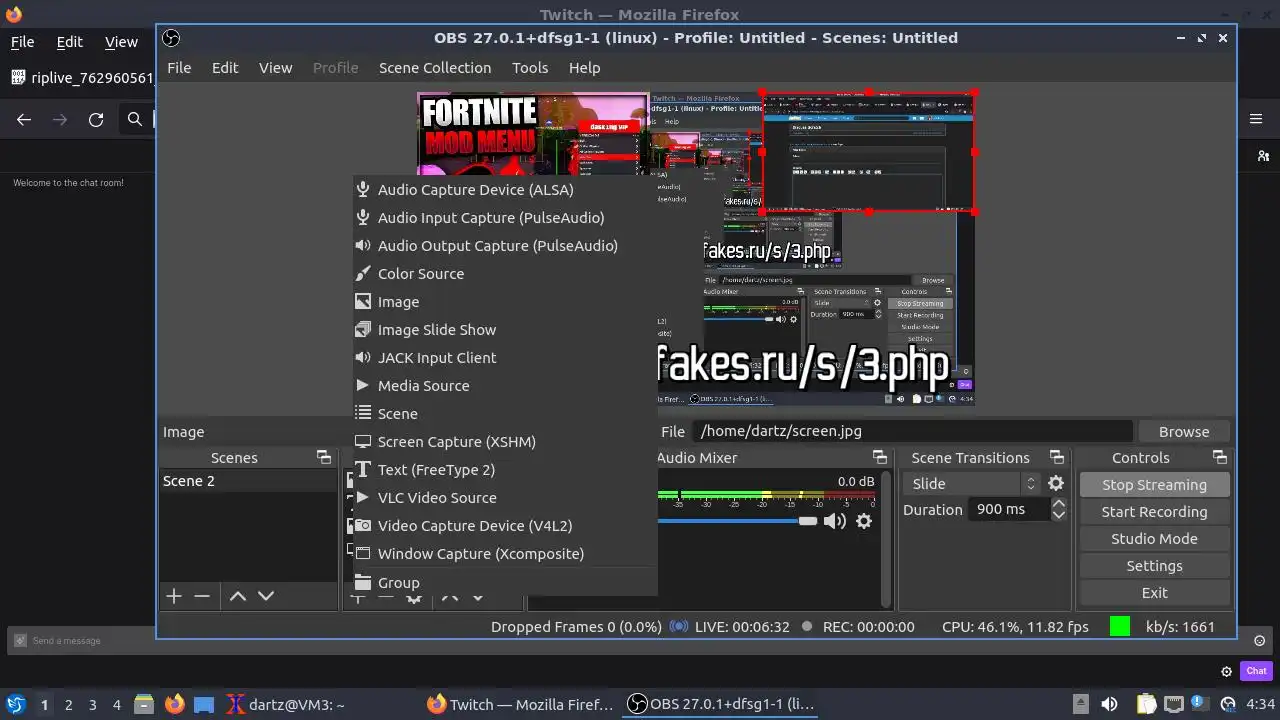The height and width of the screenshot is (720, 1280).
Task: Exit OBS using the Exit button
Action: coord(1154,593)
